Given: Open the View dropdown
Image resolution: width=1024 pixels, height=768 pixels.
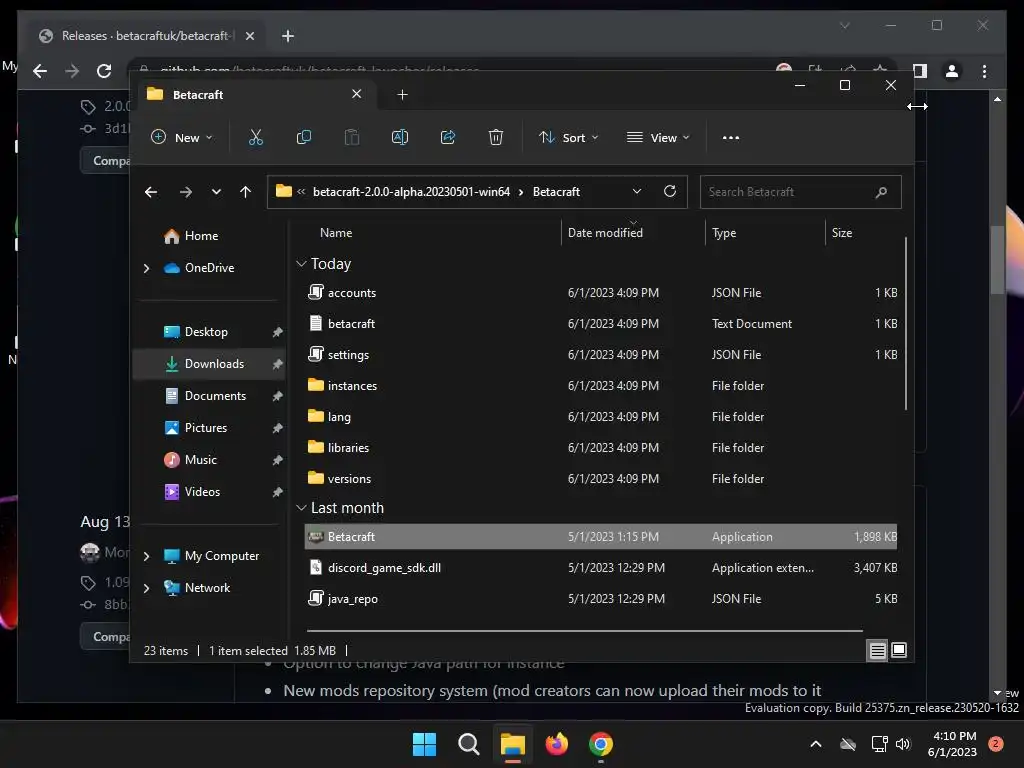Looking at the screenshot, I should 658,138.
